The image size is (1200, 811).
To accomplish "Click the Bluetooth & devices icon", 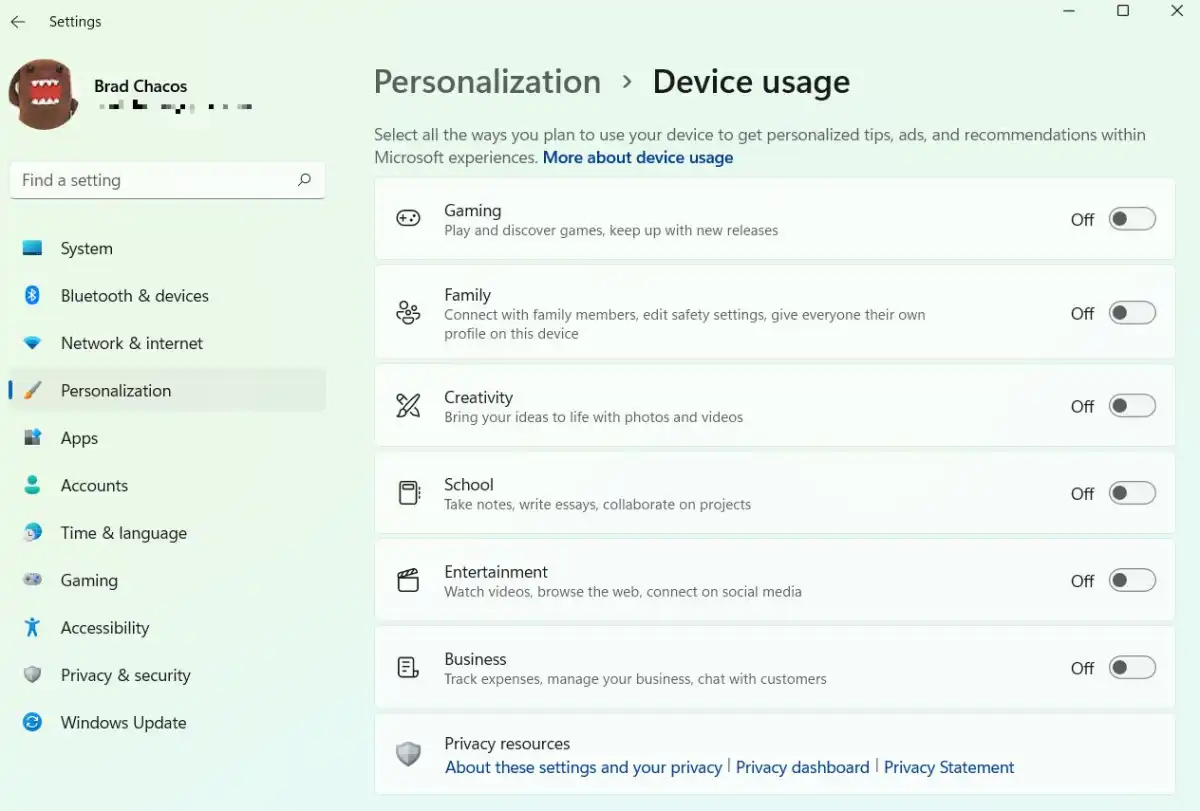I will coord(32,296).
